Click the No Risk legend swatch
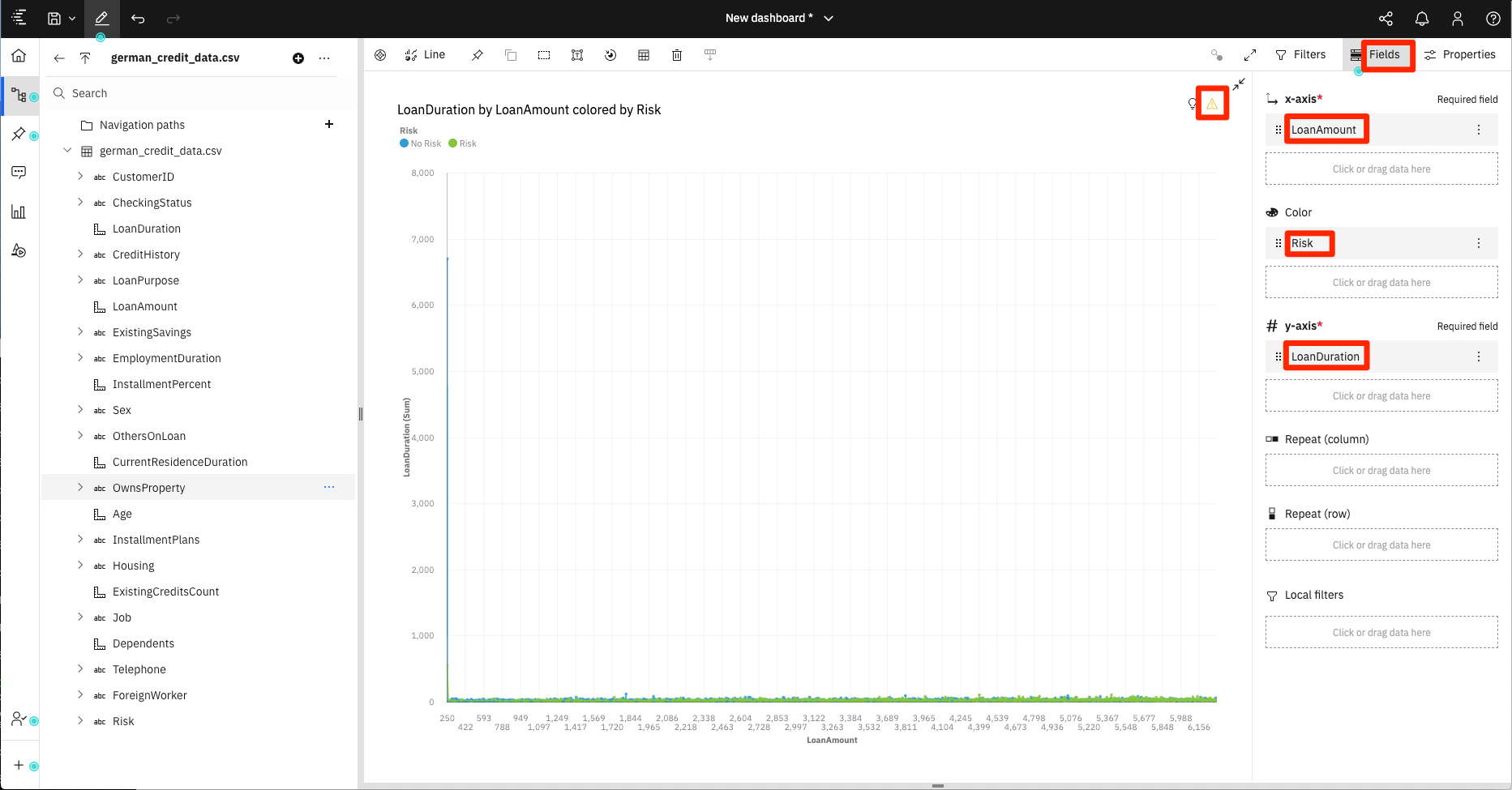This screenshot has height=790, width=1512. coord(405,143)
